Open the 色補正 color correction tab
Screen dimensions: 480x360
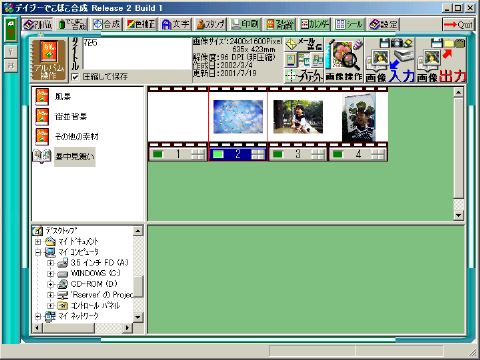click(141, 24)
